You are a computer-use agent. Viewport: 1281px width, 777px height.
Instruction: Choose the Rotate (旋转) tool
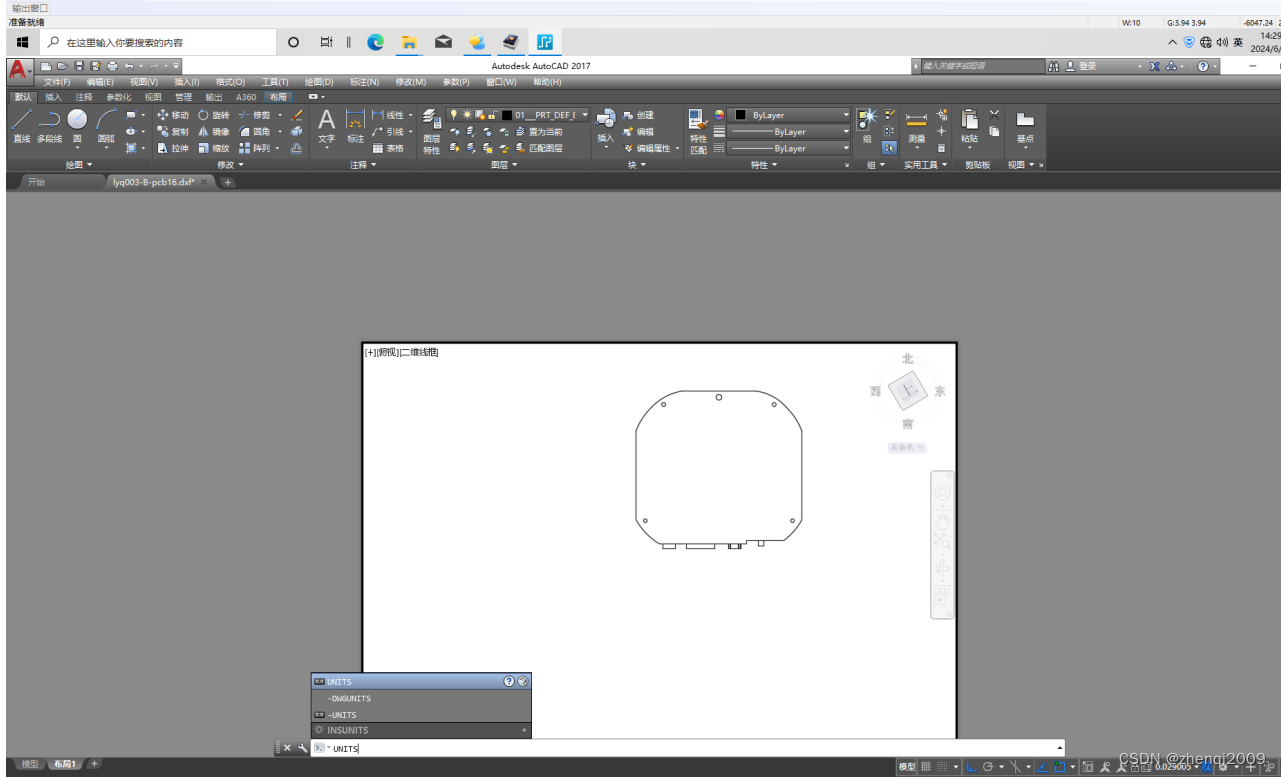click(x=214, y=115)
